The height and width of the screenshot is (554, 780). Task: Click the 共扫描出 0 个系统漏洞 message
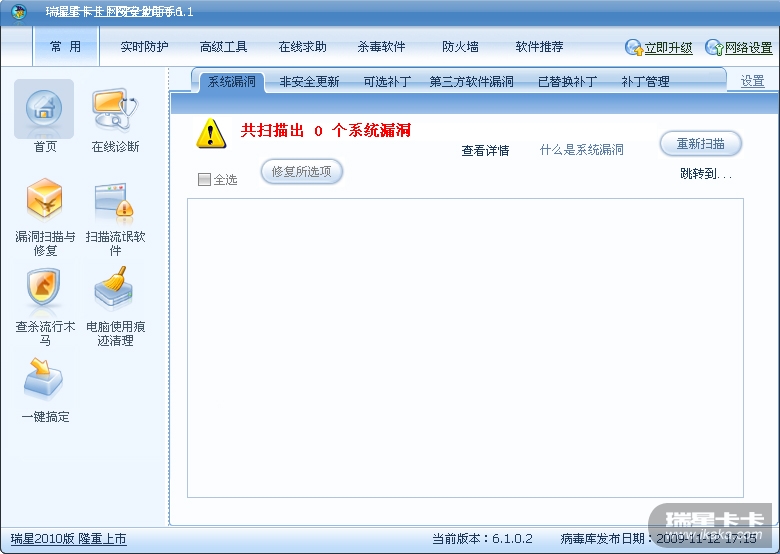(x=326, y=130)
